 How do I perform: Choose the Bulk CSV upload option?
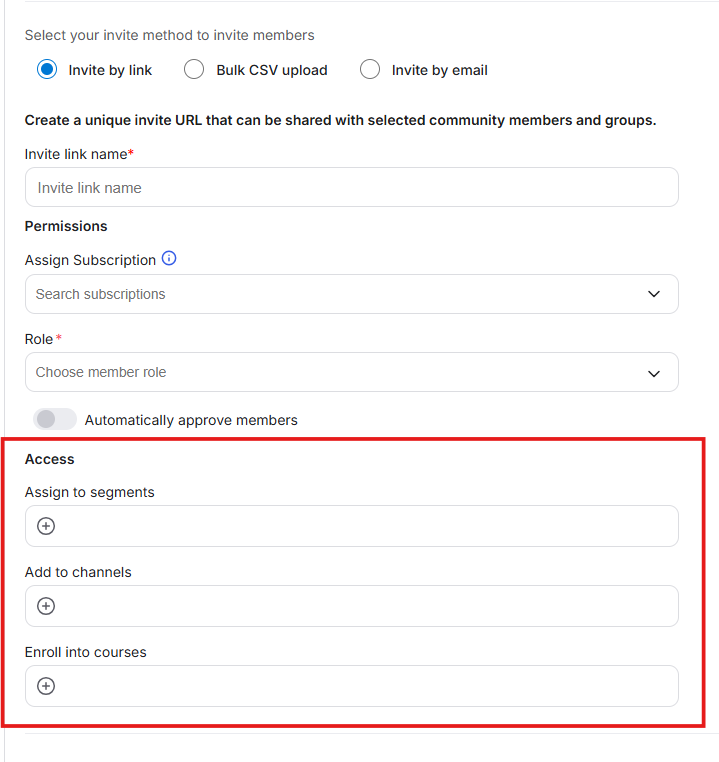[x=196, y=70]
